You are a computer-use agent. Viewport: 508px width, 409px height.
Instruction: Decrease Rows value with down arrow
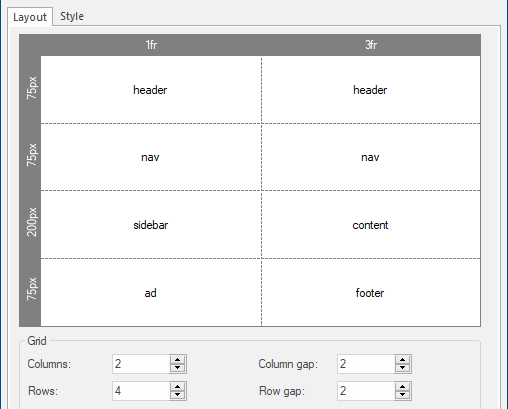click(177, 395)
